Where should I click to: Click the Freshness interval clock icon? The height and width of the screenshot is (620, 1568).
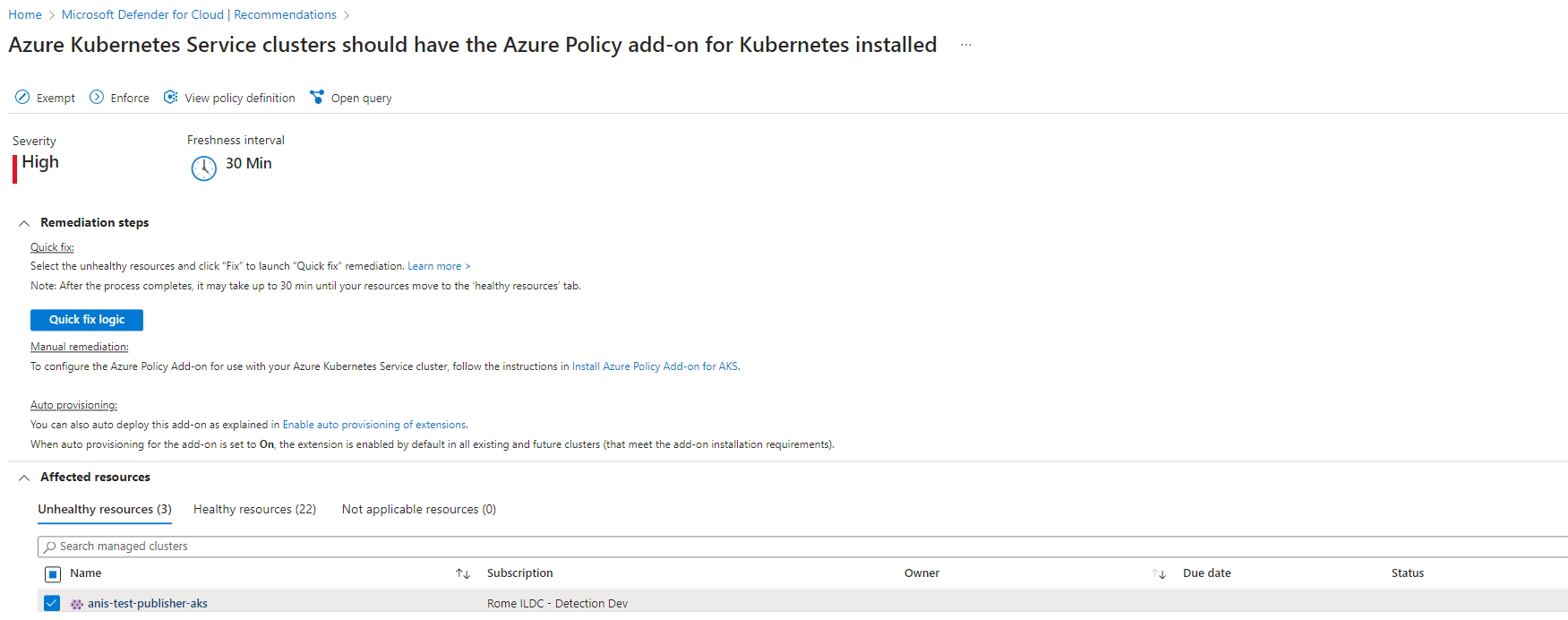tap(204, 168)
